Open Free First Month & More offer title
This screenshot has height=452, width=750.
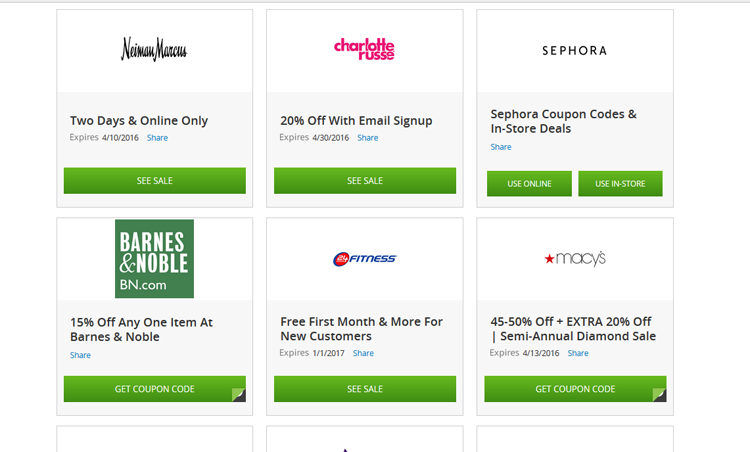362,329
